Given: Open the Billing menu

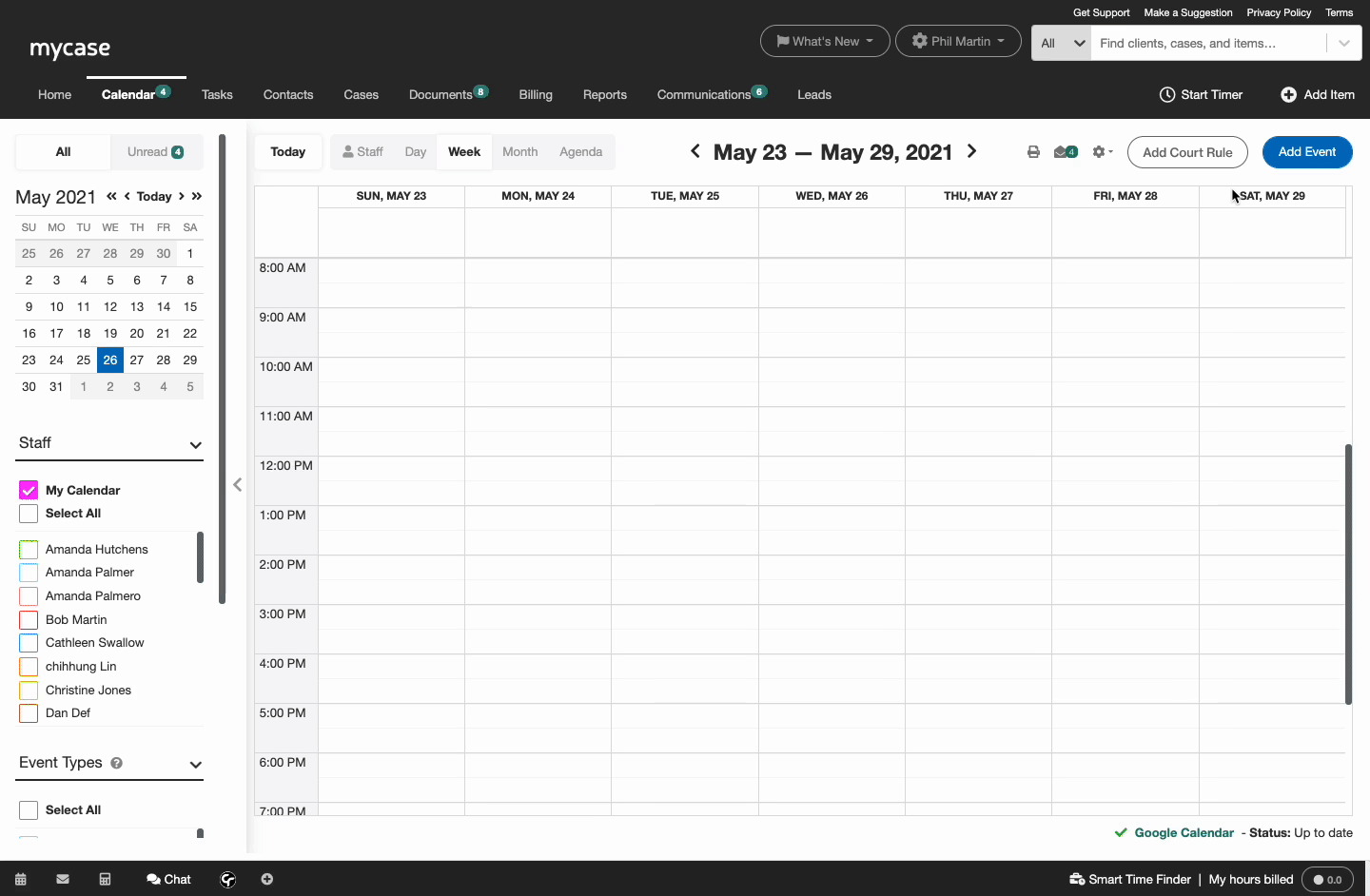Looking at the screenshot, I should coord(536,95).
